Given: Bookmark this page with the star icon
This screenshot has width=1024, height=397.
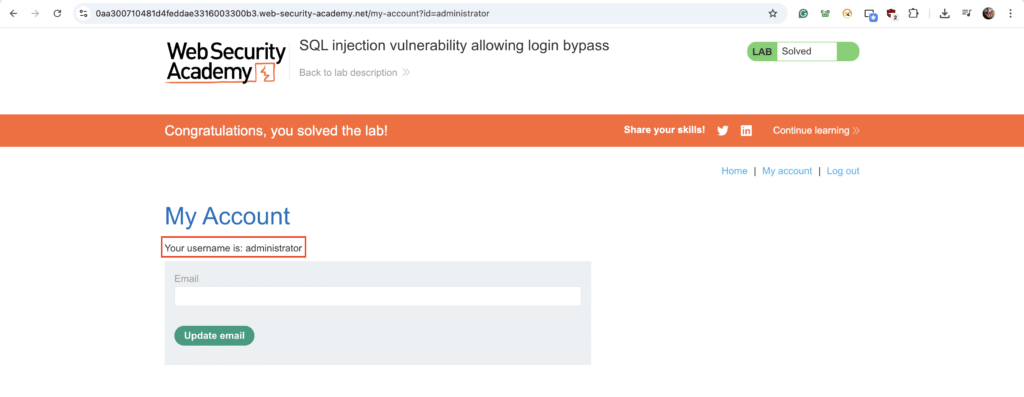Looking at the screenshot, I should point(773,13).
